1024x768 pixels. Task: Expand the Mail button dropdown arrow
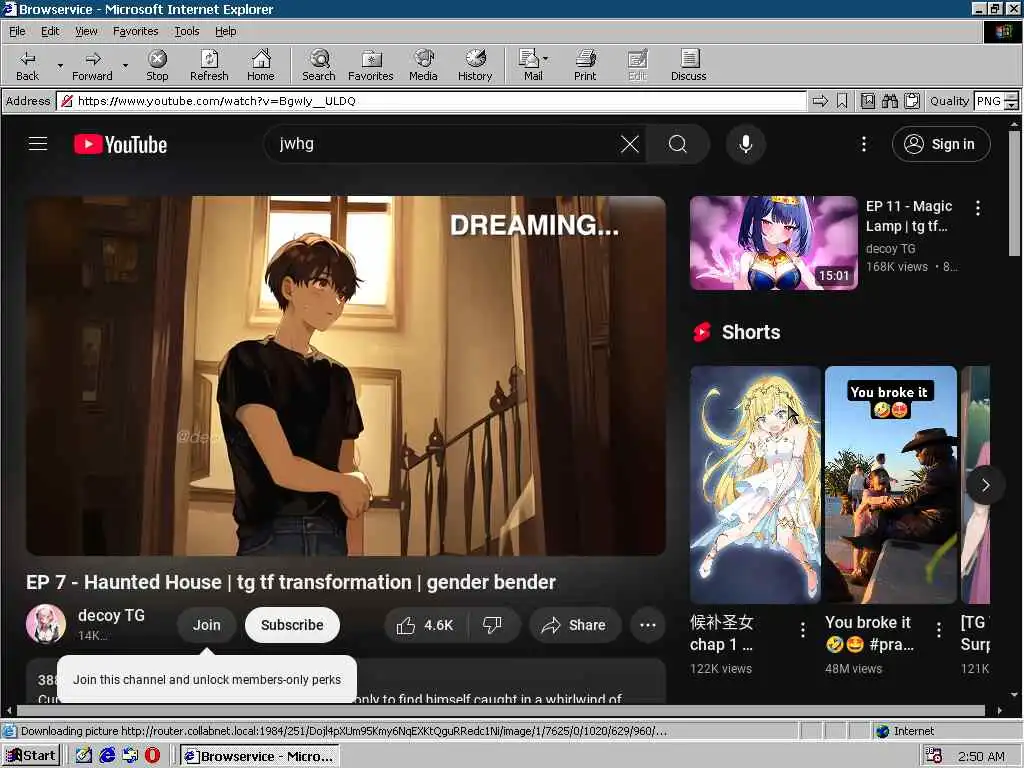click(x=545, y=59)
